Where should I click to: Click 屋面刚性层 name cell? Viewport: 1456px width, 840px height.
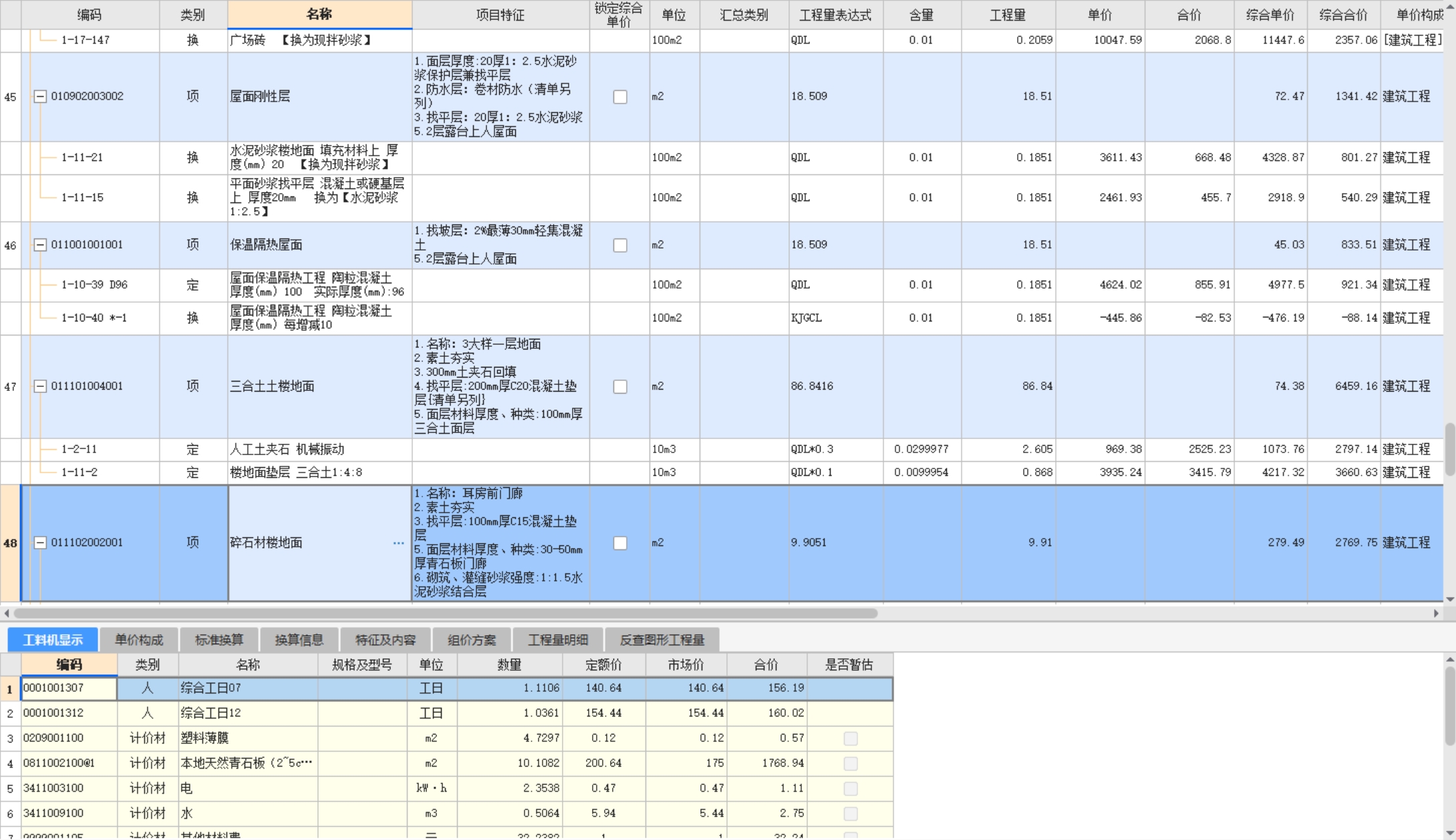[x=319, y=96]
